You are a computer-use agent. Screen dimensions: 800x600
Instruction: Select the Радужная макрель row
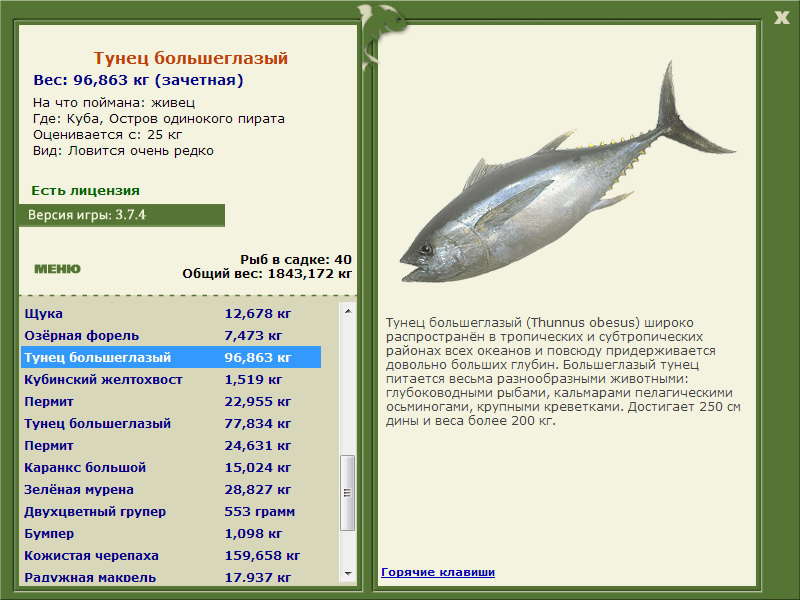[x=171, y=577]
